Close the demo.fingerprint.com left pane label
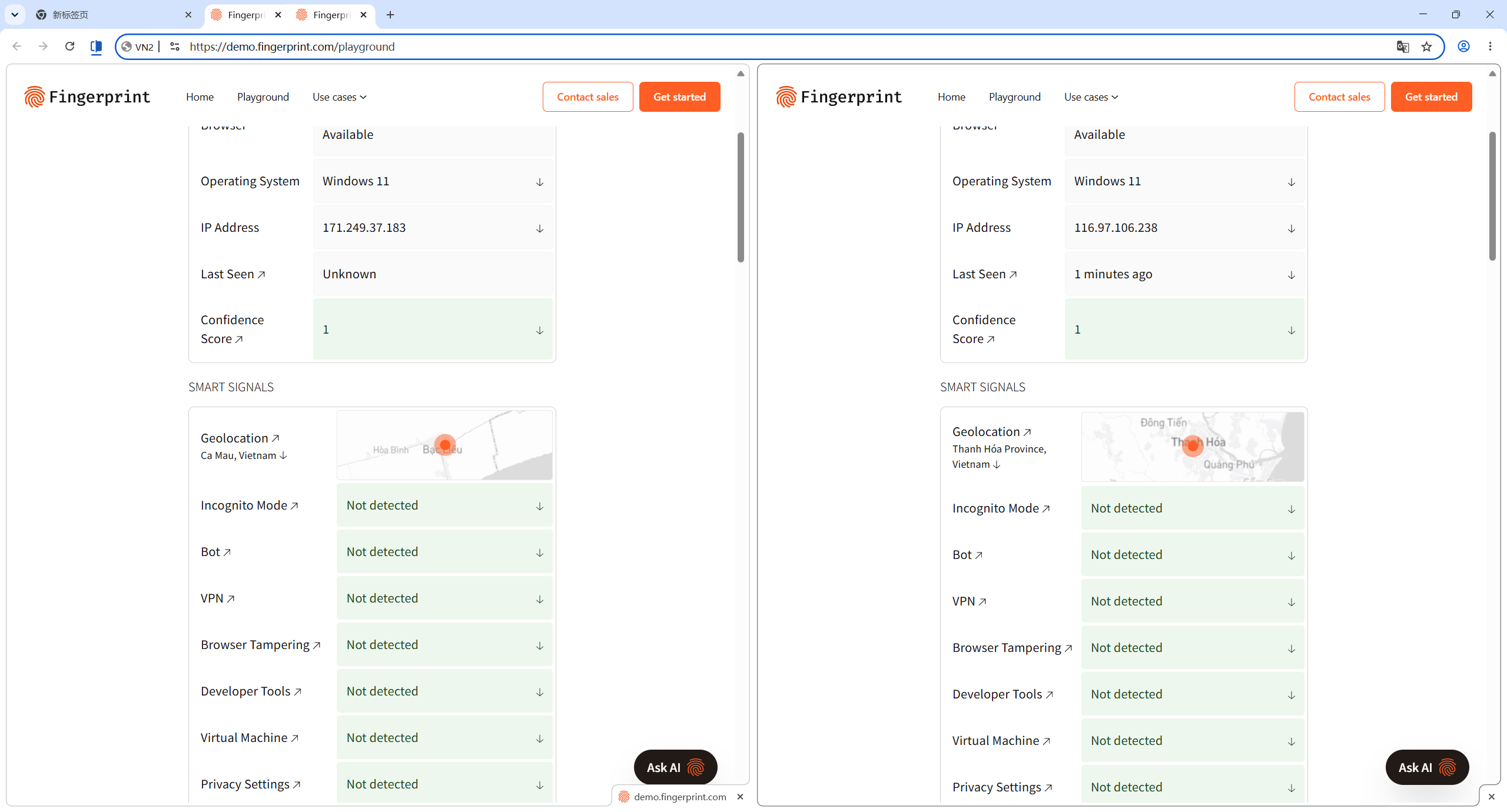This screenshot has width=1507, height=812. tap(741, 797)
